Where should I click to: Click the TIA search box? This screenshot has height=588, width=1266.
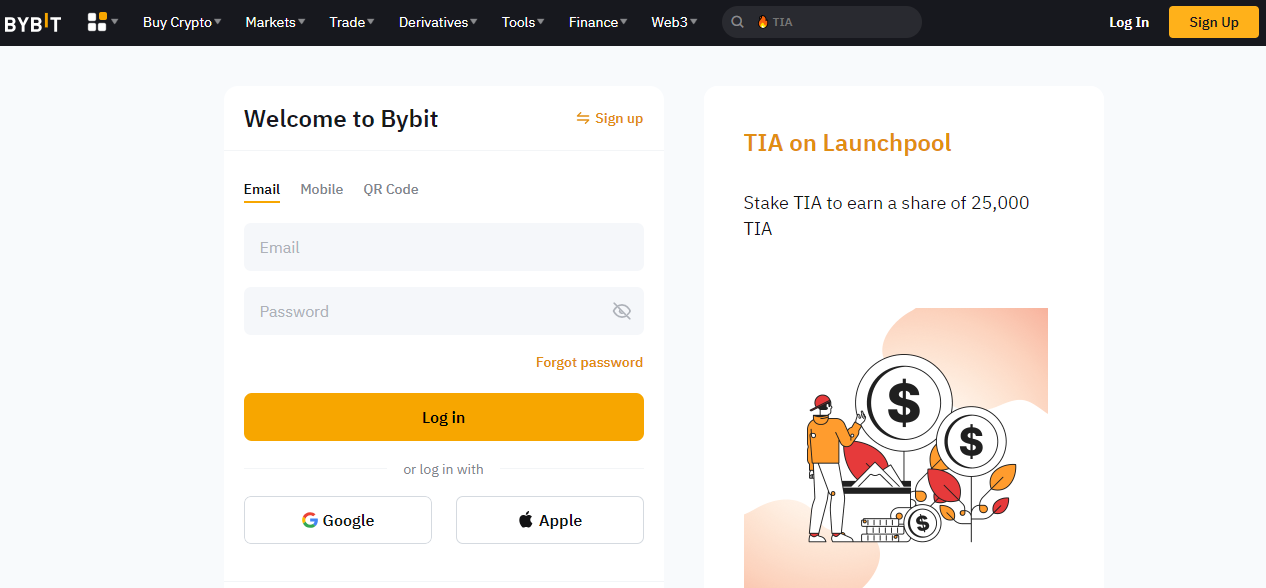(x=822, y=22)
